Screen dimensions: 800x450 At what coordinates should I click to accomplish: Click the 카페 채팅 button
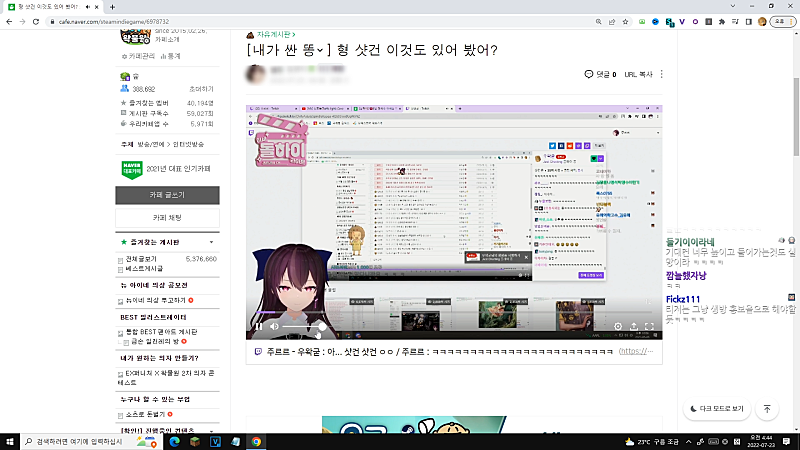(x=167, y=218)
